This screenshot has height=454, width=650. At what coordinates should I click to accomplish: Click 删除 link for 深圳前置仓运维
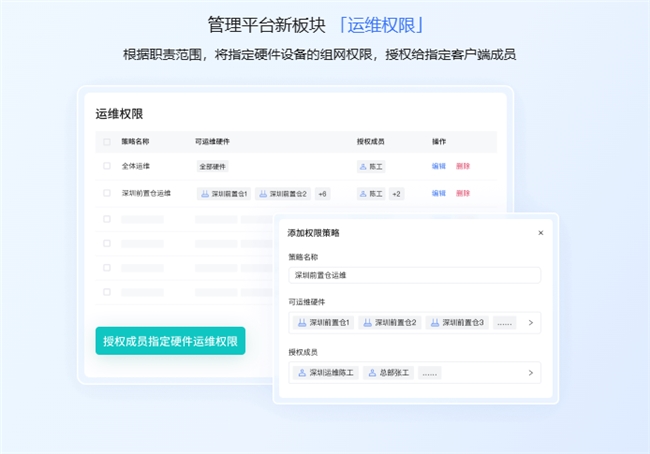[x=462, y=194]
